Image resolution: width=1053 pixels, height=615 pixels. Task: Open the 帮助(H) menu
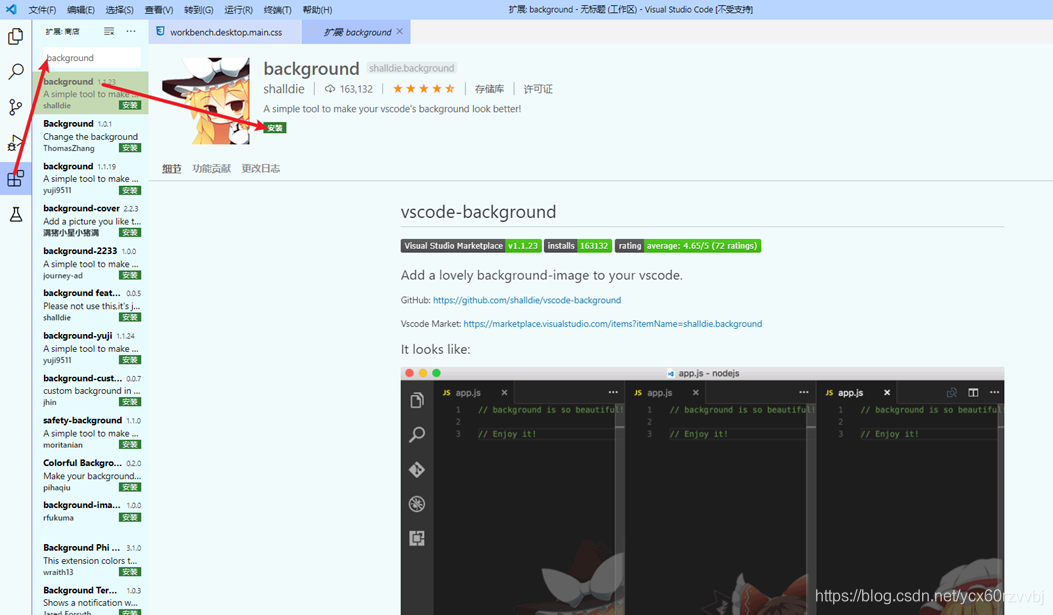click(317, 9)
